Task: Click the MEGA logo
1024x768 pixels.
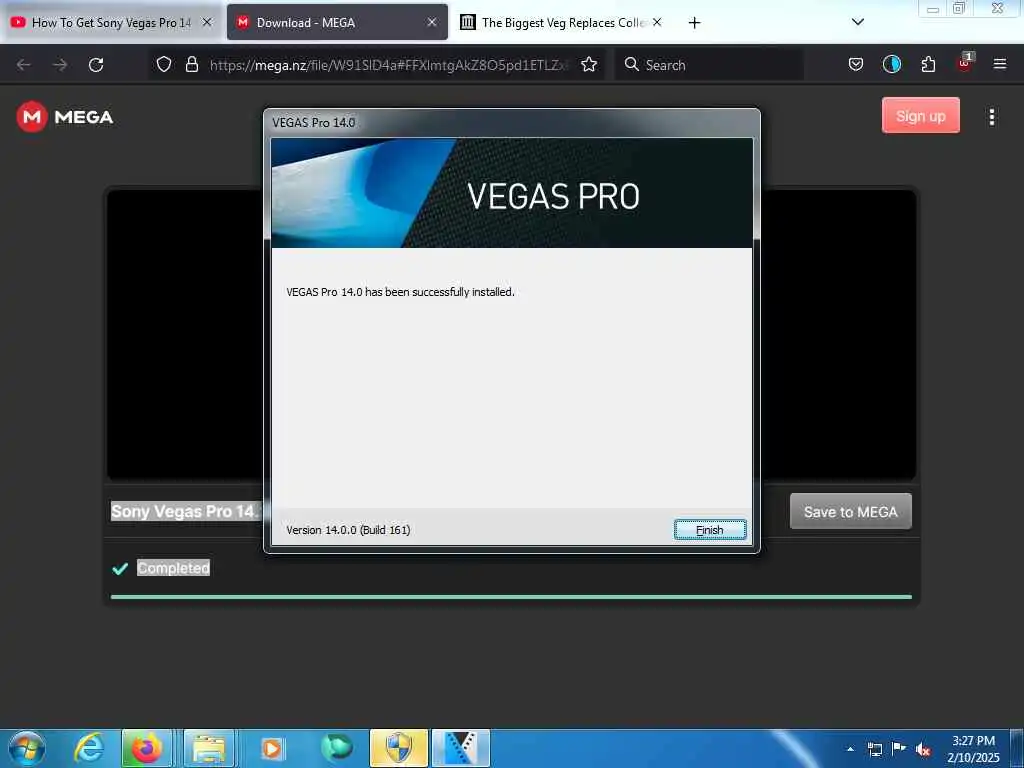Action: tap(65, 117)
